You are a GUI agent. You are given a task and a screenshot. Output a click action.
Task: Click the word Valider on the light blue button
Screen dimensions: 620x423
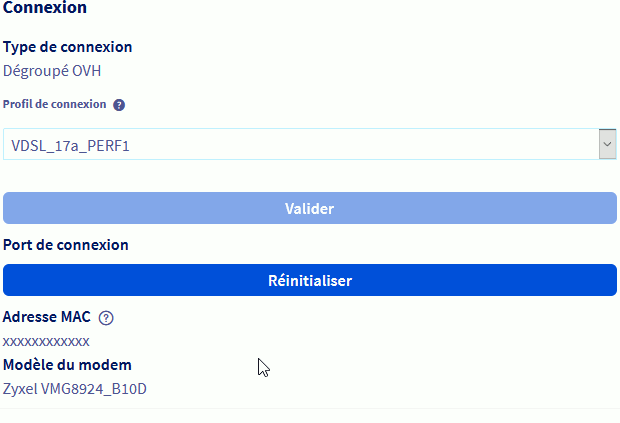coord(309,208)
